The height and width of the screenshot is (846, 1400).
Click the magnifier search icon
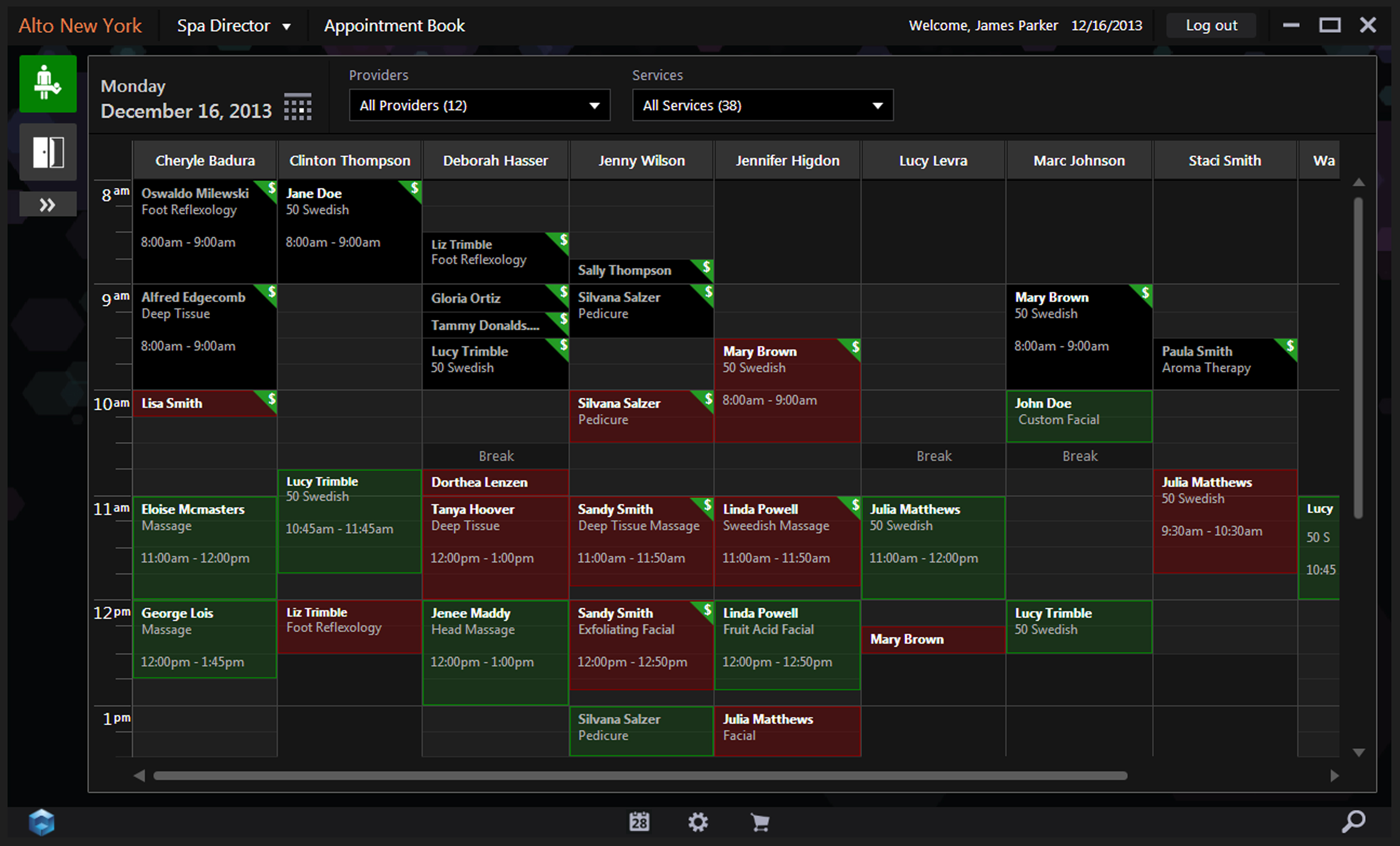pos(1353,821)
